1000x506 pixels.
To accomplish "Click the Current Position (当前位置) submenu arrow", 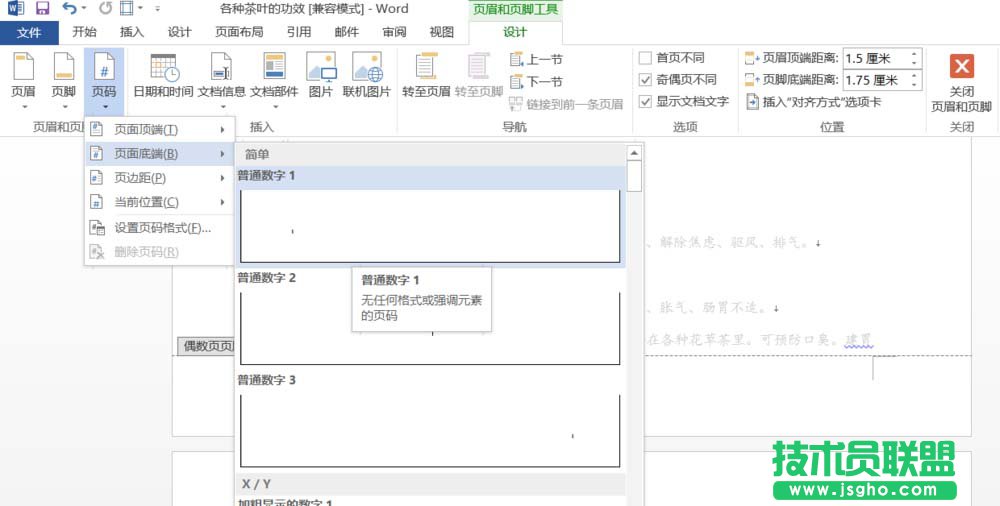I will tap(223, 202).
